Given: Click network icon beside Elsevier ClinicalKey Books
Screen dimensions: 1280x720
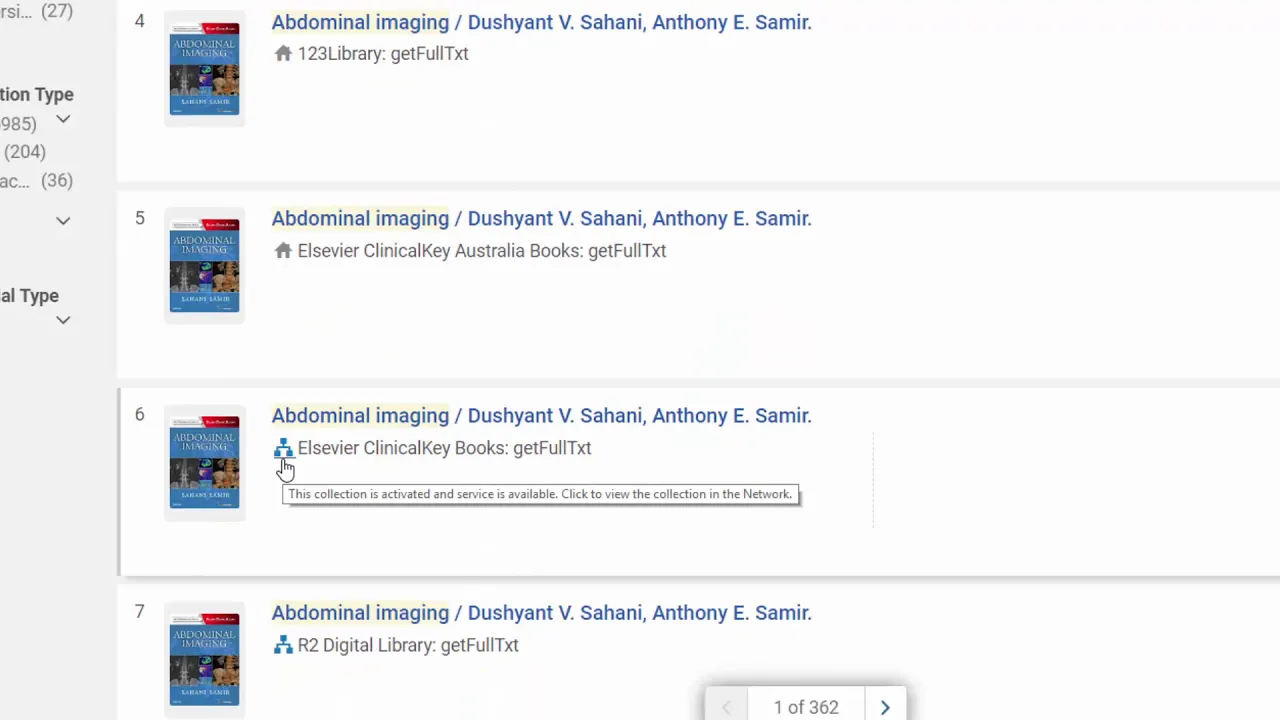Looking at the screenshot, I should click(x=283, y=448).
